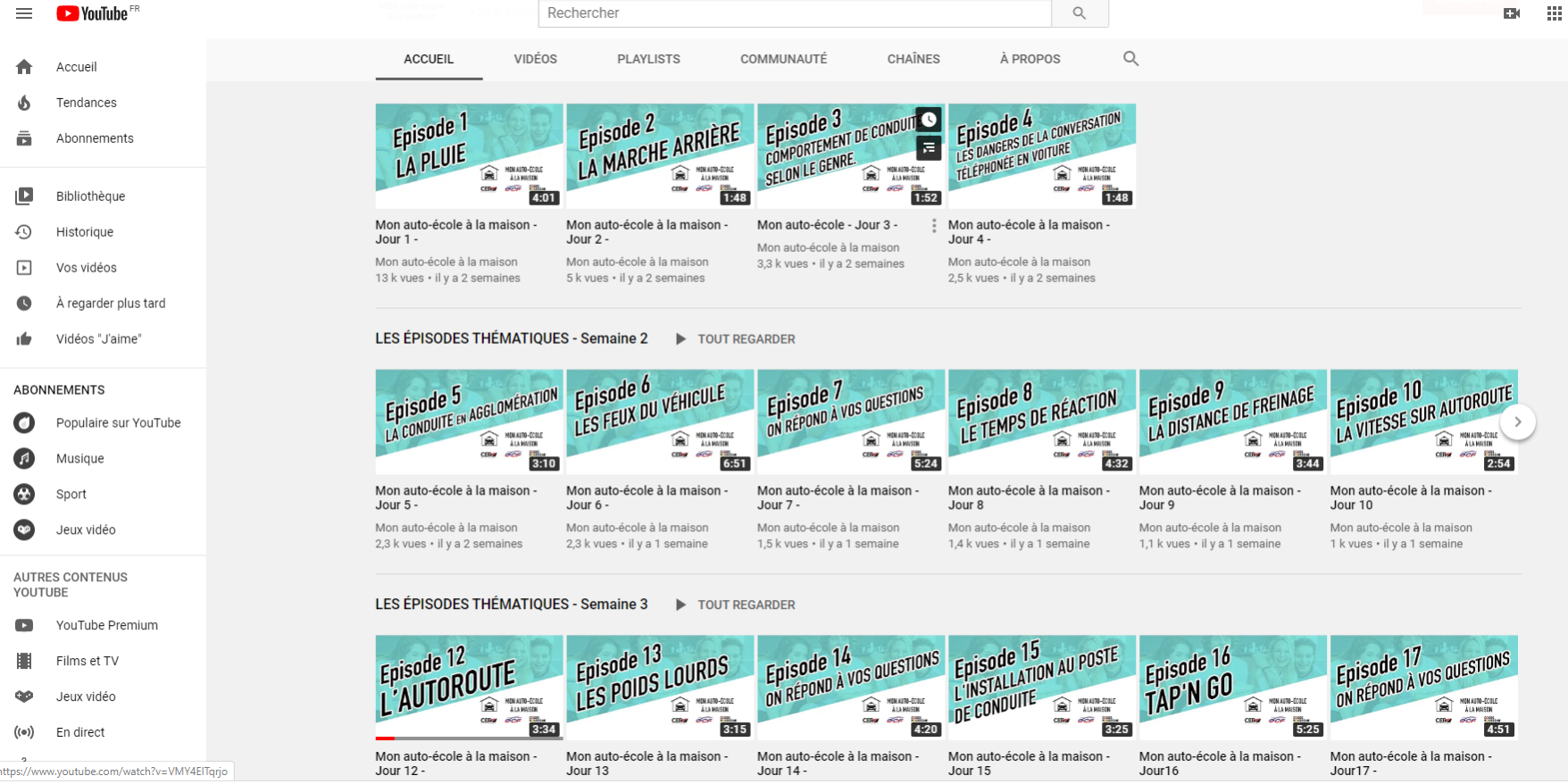Open Tendances in the sidebar

tap(86, 103)
